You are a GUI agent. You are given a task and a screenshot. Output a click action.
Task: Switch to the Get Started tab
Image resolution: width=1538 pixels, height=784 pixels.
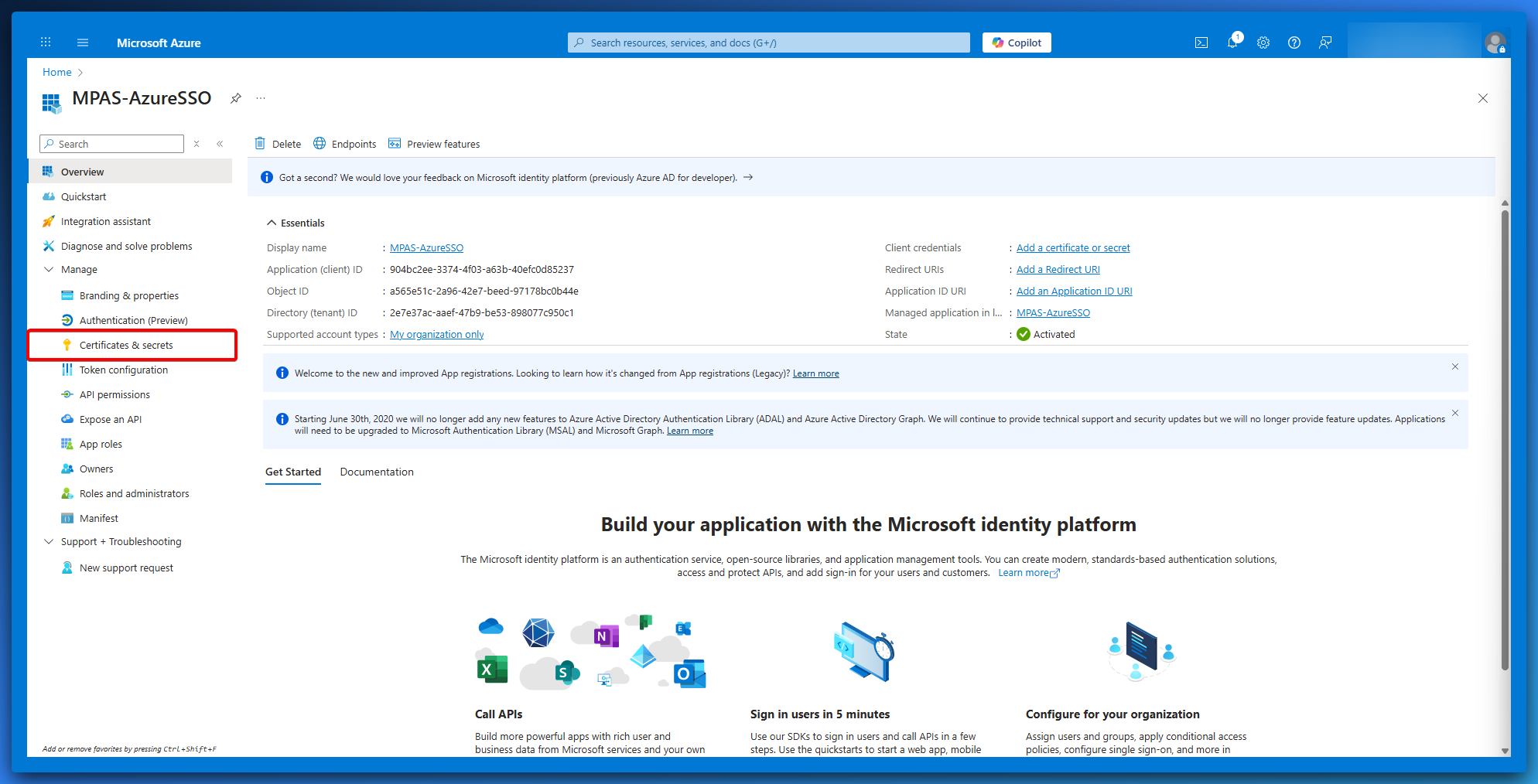(x=293, y=472)
